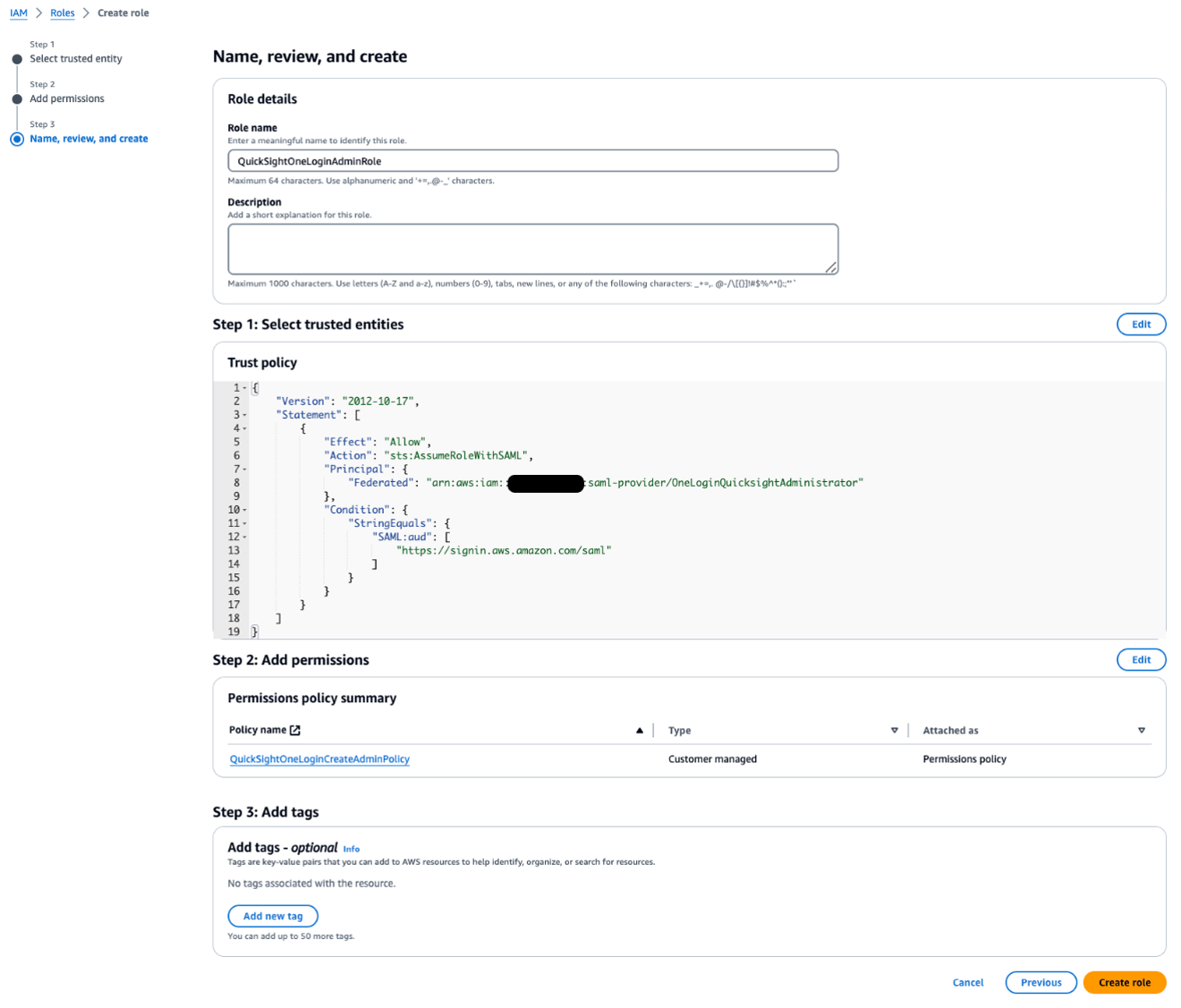Click the "Version": "2012-10-17" code line
The image size is (1181, 1008).
[347, 402]
